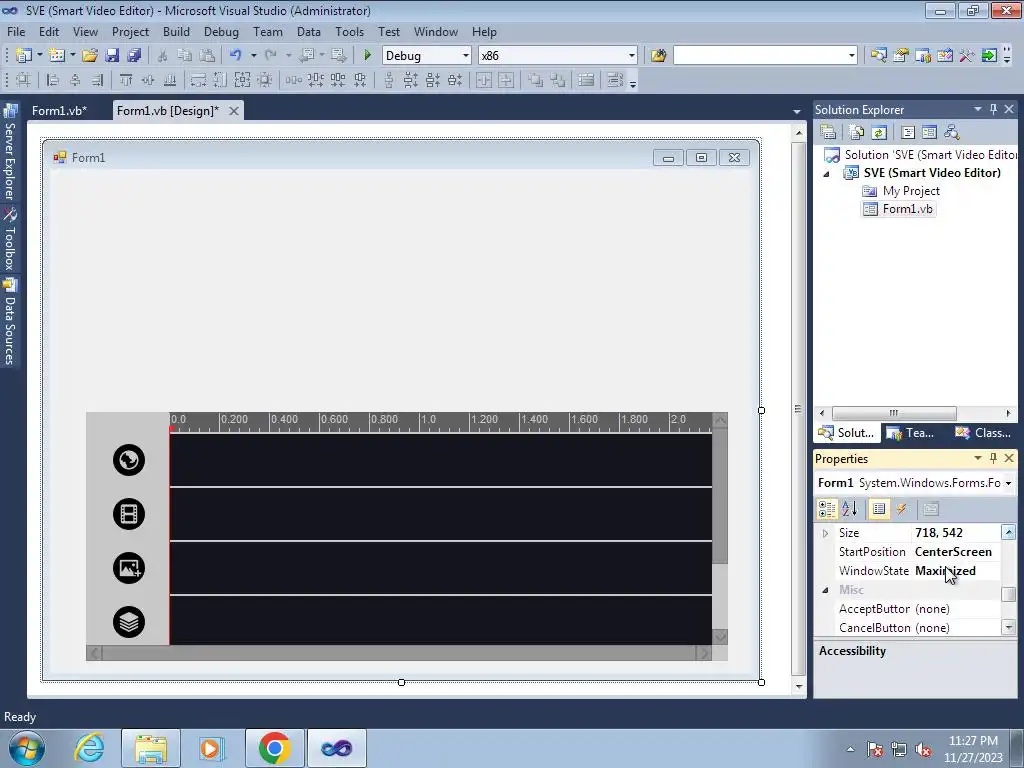
Task: Click the clock showing 11:27 PM
Action: click(x=972, y=741)
